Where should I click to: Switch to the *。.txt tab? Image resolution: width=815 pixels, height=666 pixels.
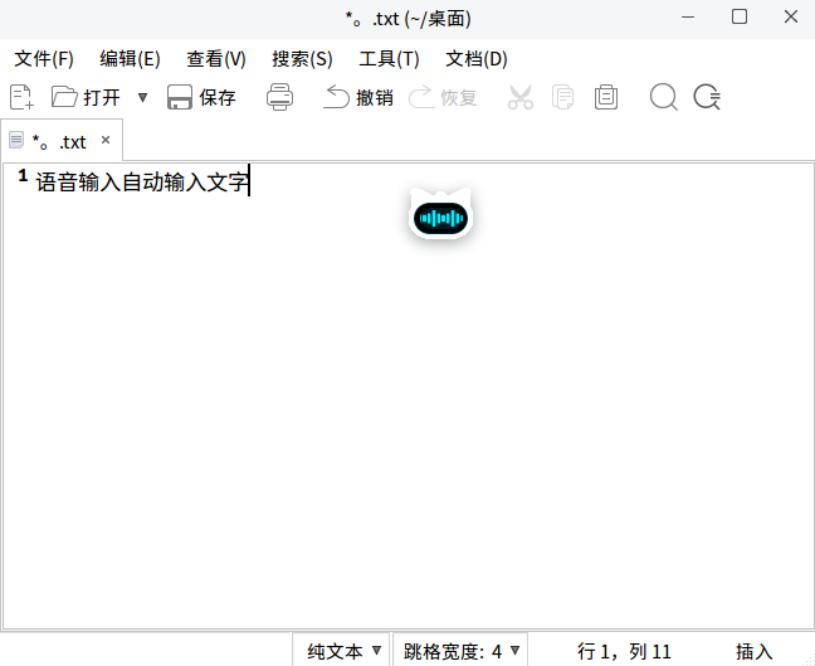(x=60, y=141)
